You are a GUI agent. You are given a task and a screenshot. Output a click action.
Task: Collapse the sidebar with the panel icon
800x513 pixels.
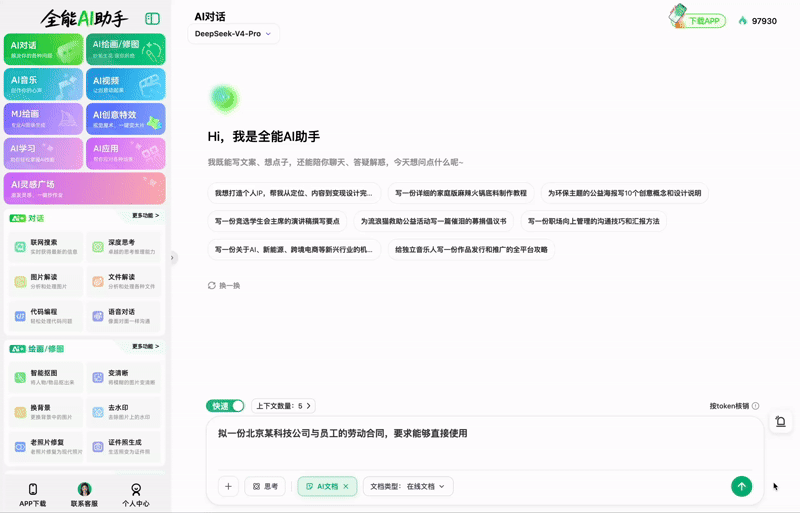(152, 19)
